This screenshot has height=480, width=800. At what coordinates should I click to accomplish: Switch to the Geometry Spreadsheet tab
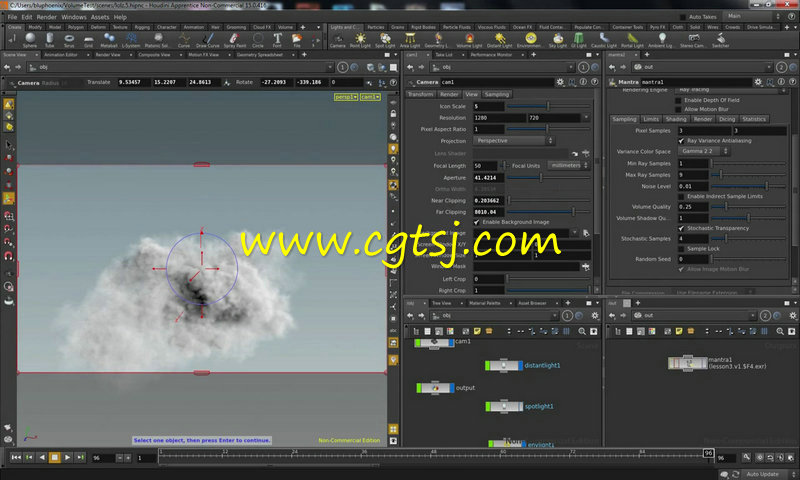[260, 55]
